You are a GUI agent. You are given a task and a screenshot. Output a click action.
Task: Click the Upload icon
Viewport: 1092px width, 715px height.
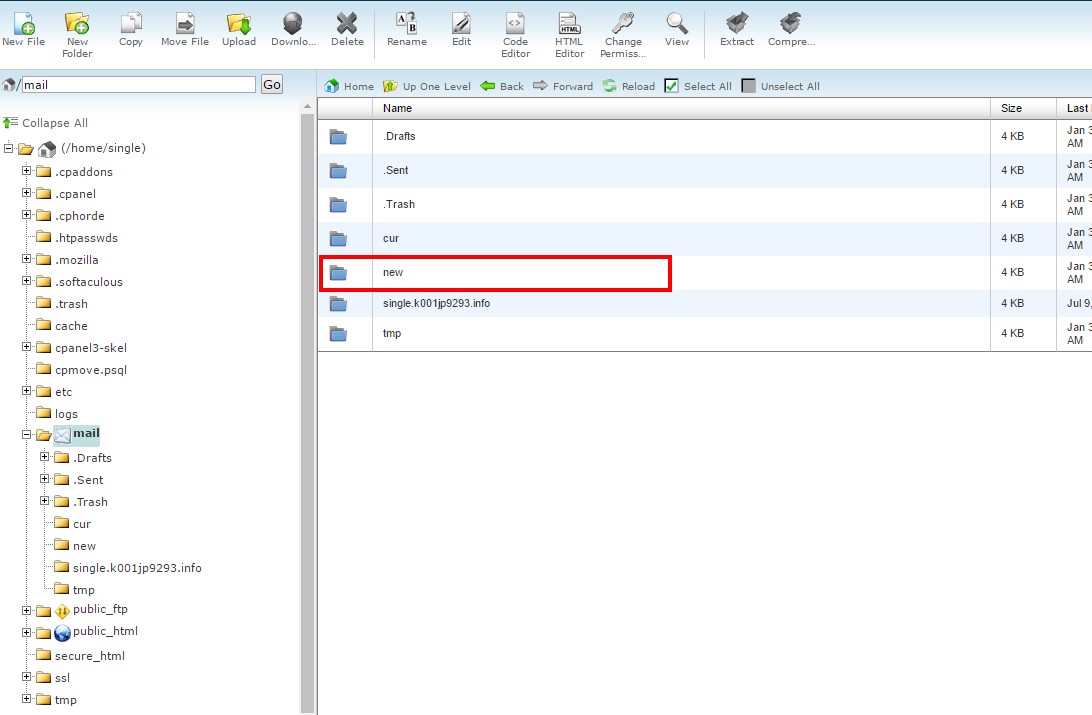pos(238,23)
